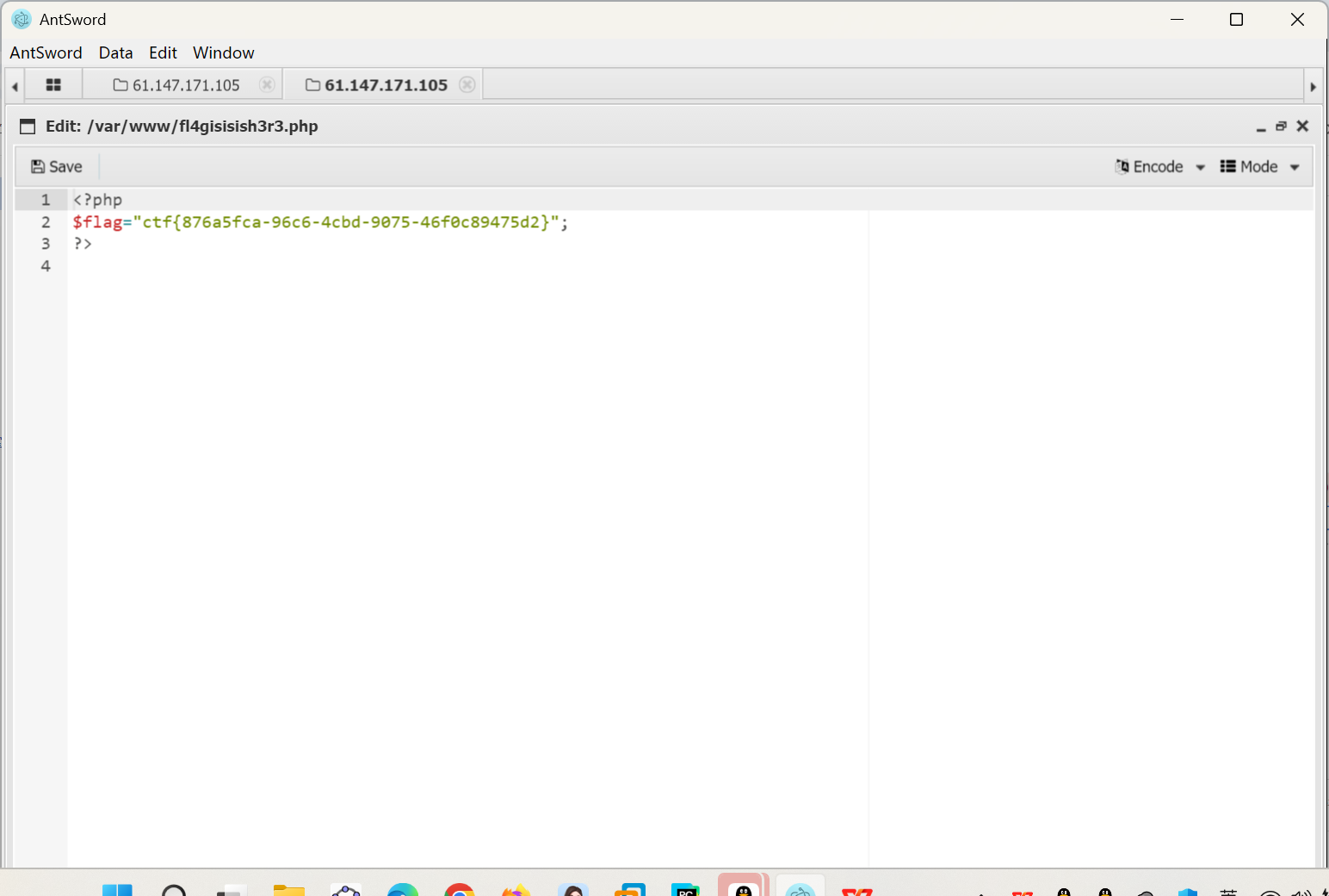Open the Data menu
Image resolution: width=1329 pixels, height=896 pixels.
pyautogui.click(x=115, y=53)
